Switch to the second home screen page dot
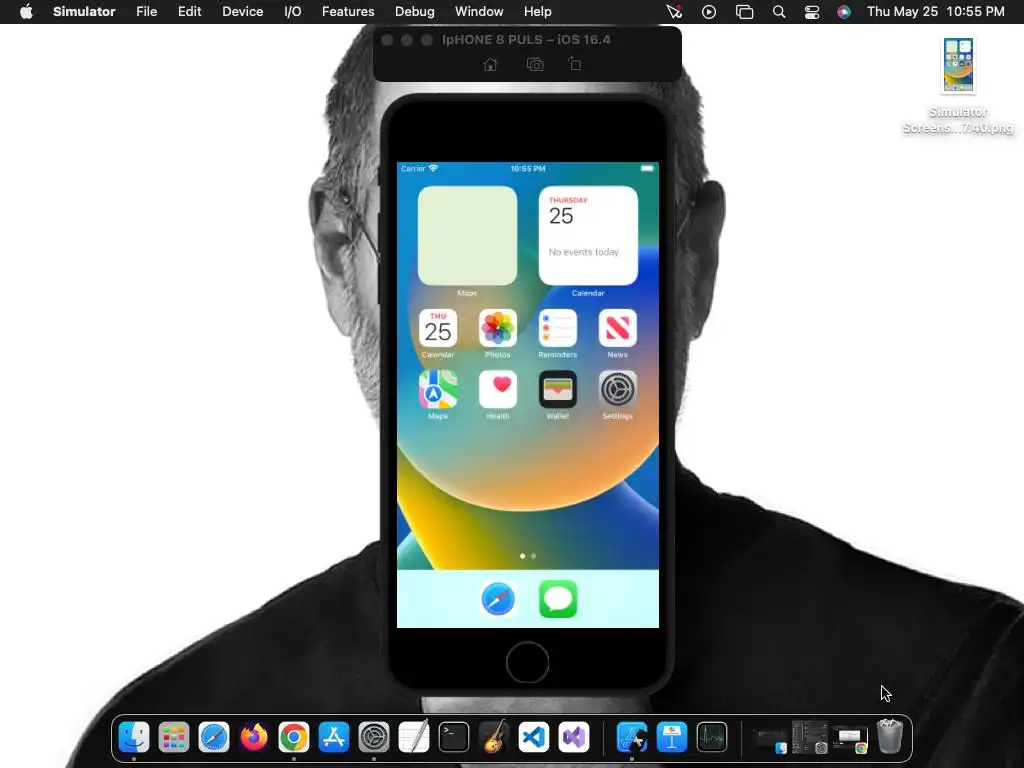1024x768 pixels. coord(534,556)
